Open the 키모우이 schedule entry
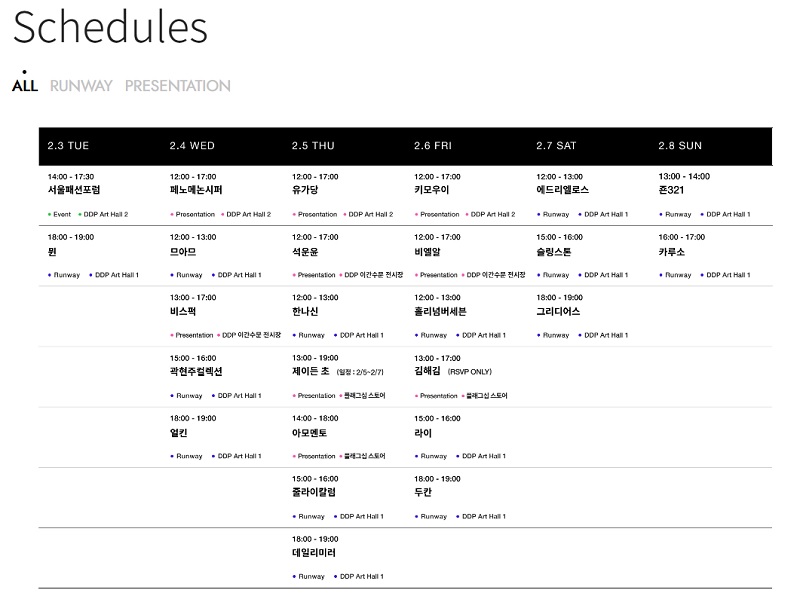800x596 pixels. 431,190
